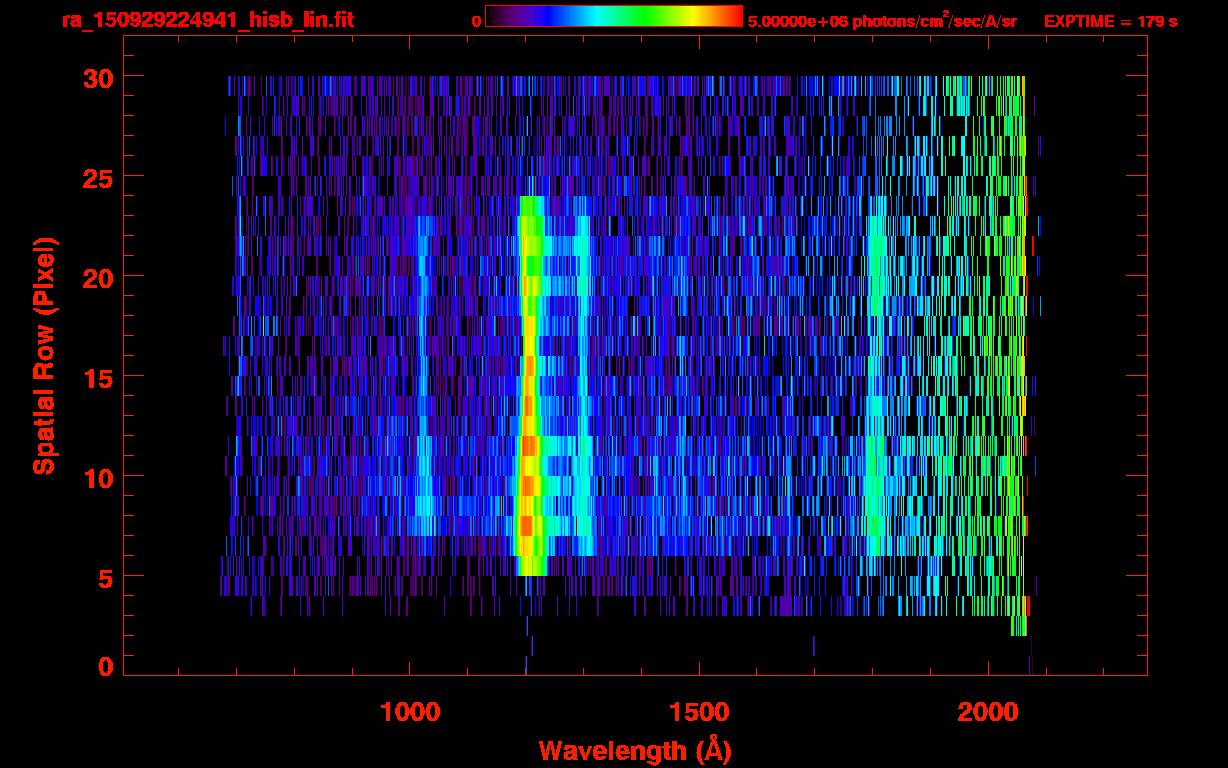Click the 1000 wavelength tick label
The width and height of the screenshot is (1228, 768).
pos(409,711)
